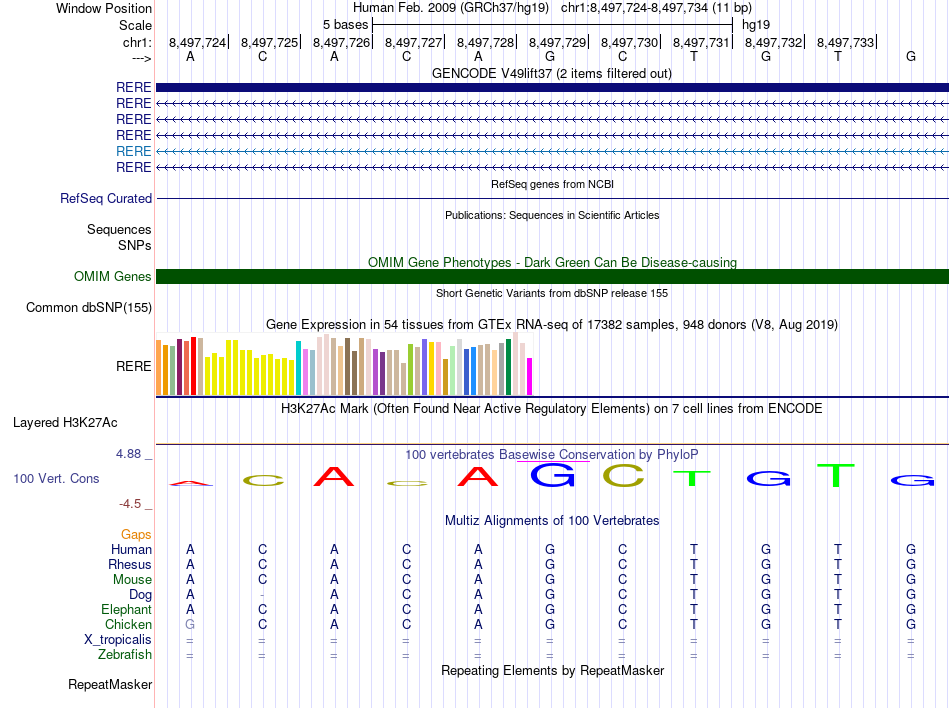
Task: Click the dash gap in Dog alignment row
Action: pyautogui.click(x=262, y=595)
